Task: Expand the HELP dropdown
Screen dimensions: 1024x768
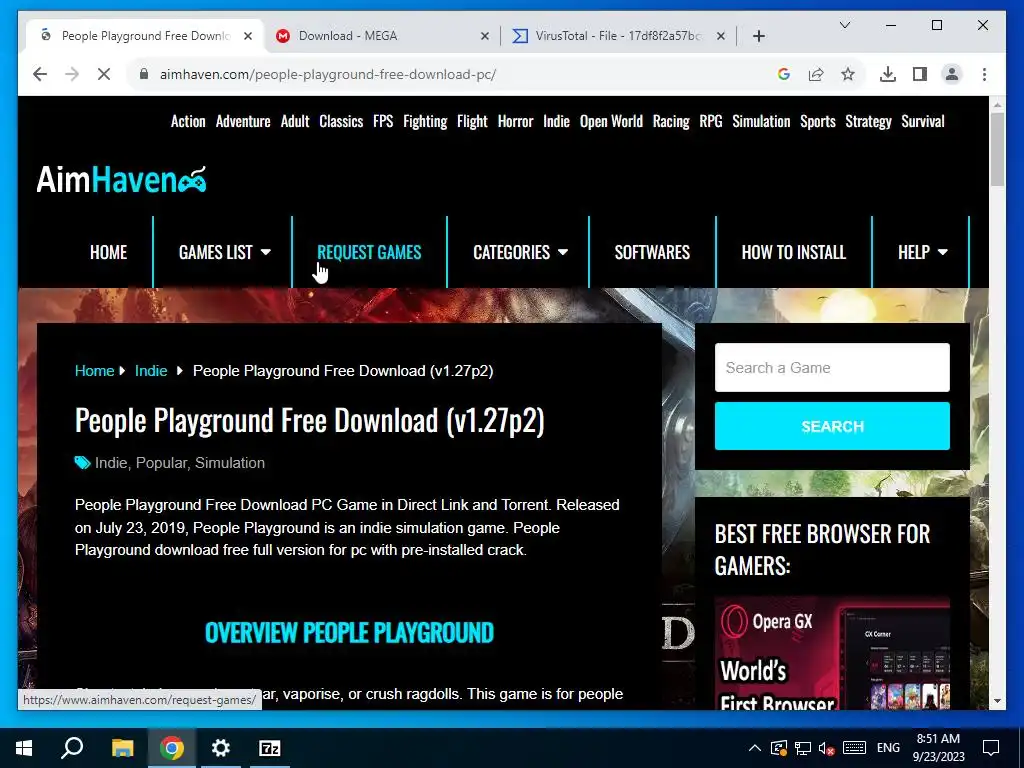Action: pyautogui.click(x=922, y=252)
